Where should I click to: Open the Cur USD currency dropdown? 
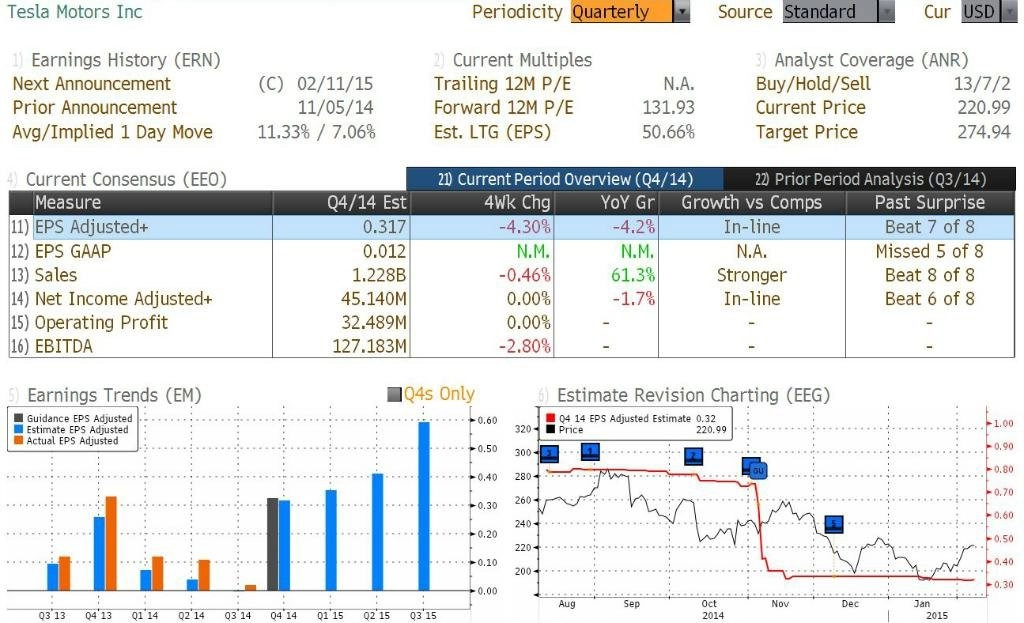[x=989, y=12]
